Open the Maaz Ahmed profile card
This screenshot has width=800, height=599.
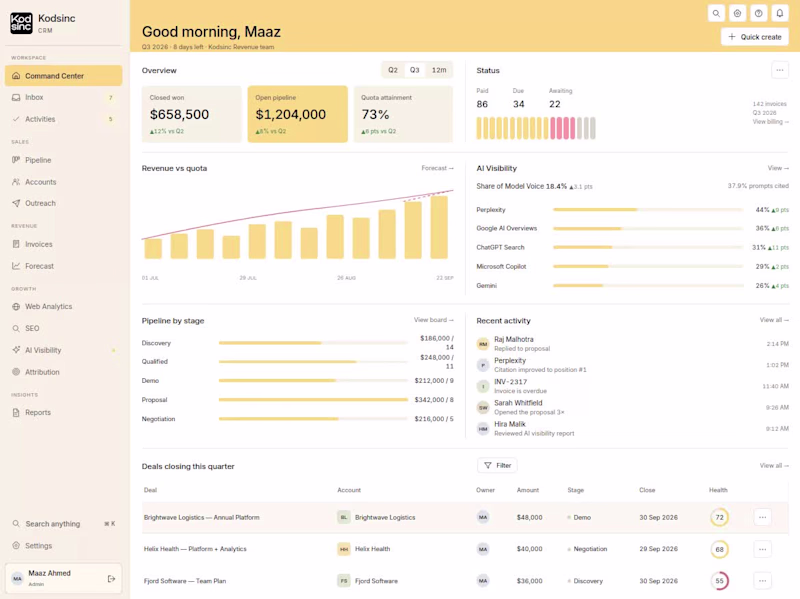[63, 579]
